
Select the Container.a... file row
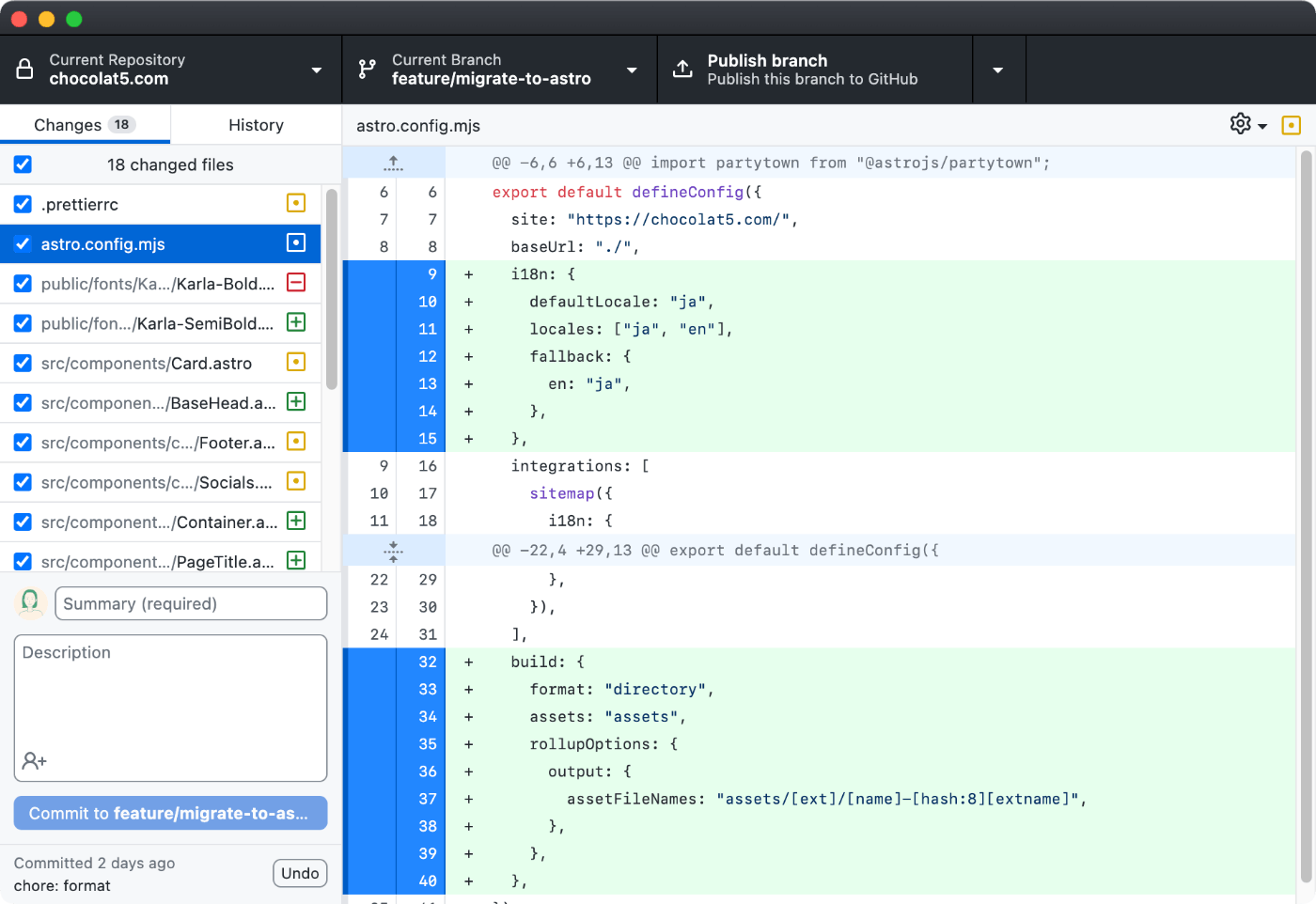(x=161, y=522)
